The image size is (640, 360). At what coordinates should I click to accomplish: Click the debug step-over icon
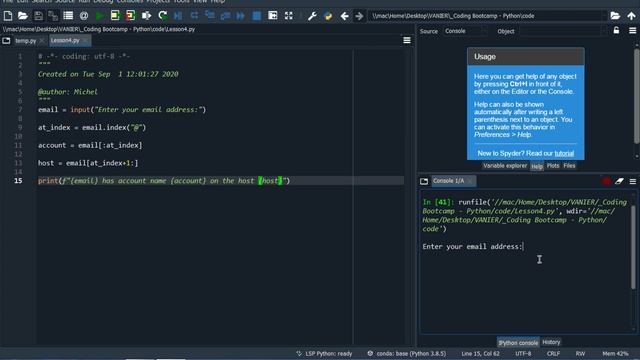[x=194, y=16]
